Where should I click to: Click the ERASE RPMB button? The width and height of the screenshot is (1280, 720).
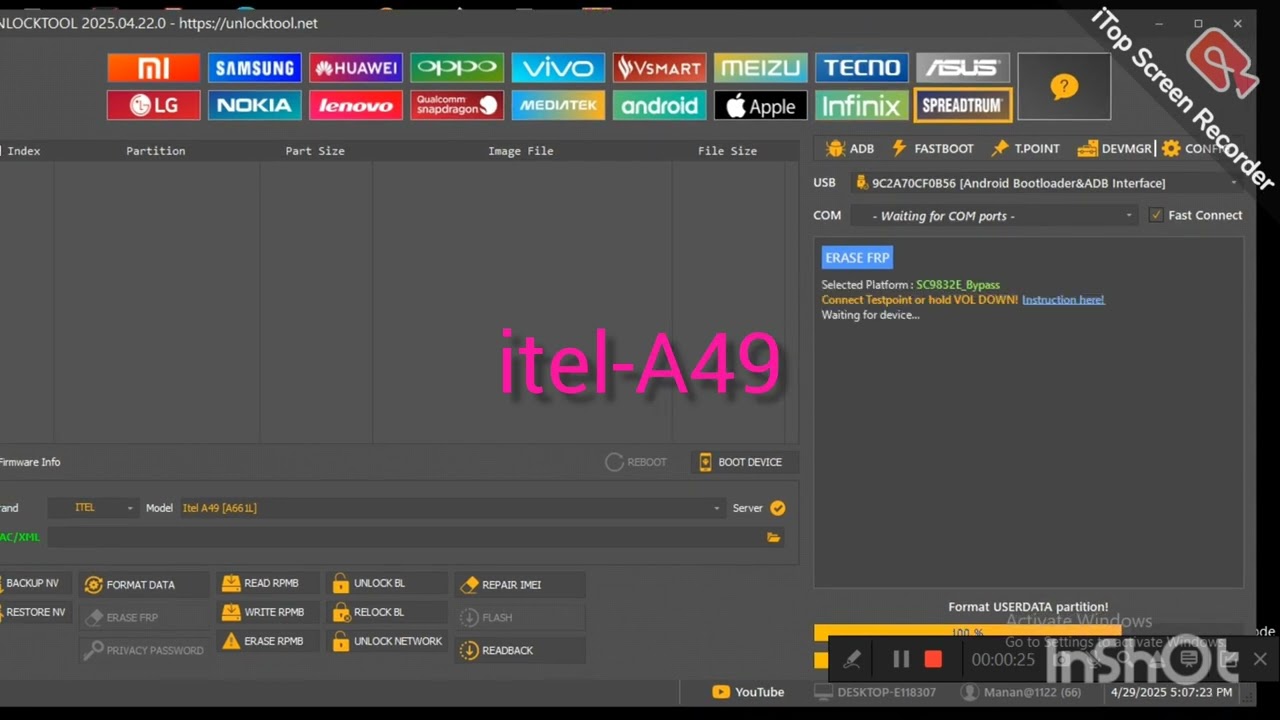coord(268,641)
